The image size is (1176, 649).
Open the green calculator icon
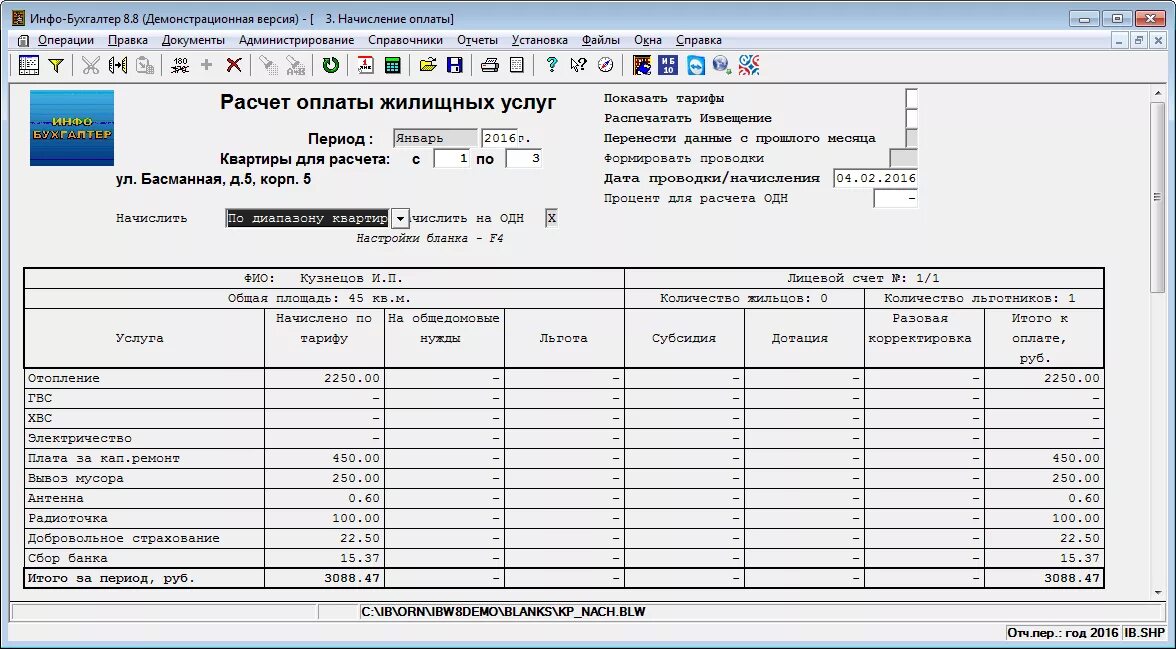click(392, 65)
